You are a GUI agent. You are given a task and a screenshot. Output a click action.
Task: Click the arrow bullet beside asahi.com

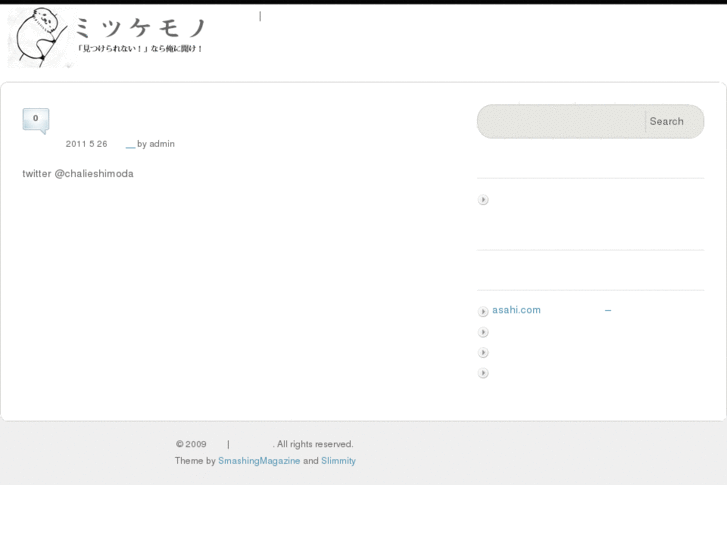click(x=483, y=311)
